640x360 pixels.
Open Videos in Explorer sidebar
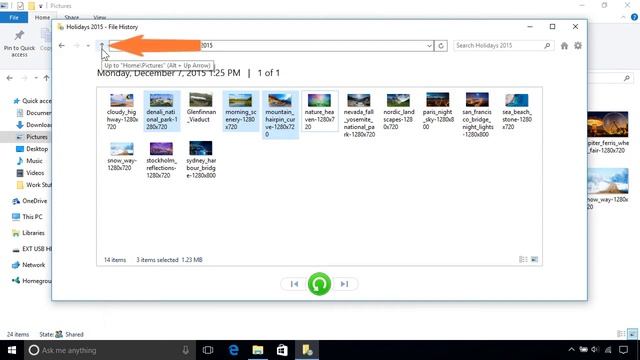[30, 173]
